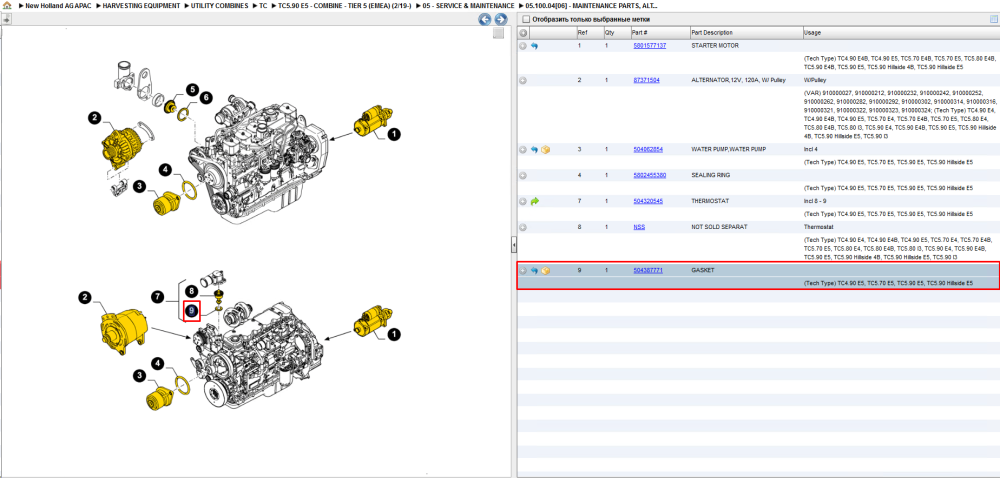Click the 'Ref' column header
Screen dimensions: 1000x478
point(582,33)
